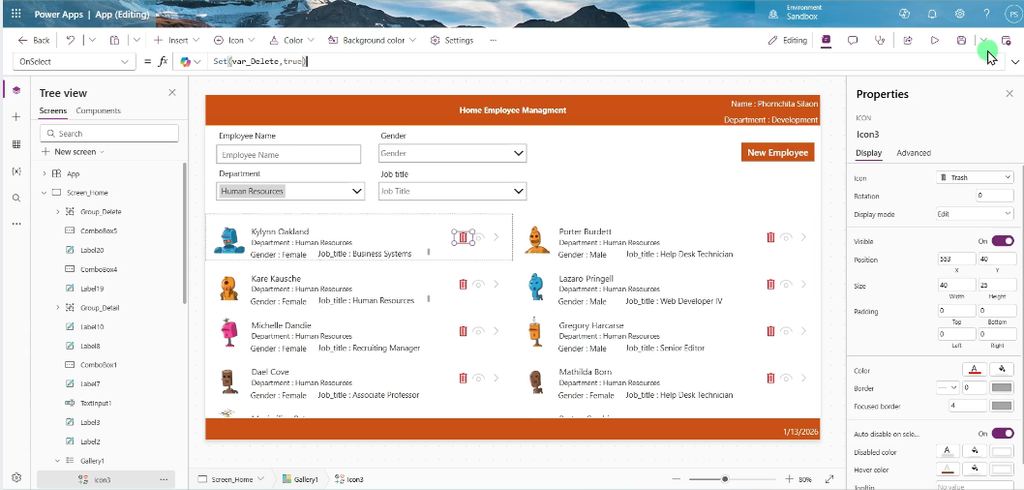Open the Icon Trash dropdown in Properties
Screen dimensions: 1024x490
(975, 178)
